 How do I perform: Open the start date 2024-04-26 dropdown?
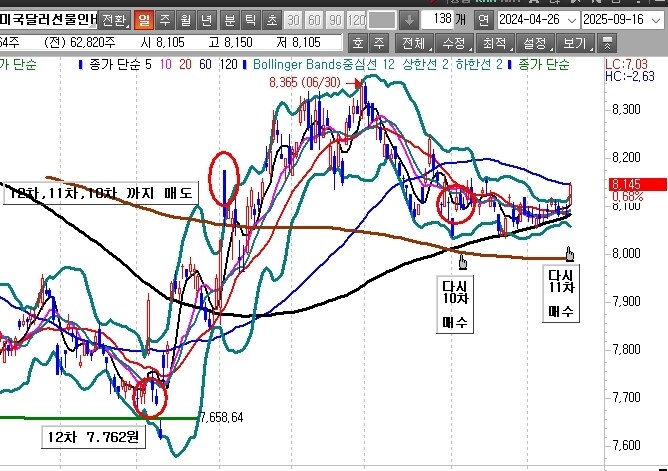pos(572,20)
